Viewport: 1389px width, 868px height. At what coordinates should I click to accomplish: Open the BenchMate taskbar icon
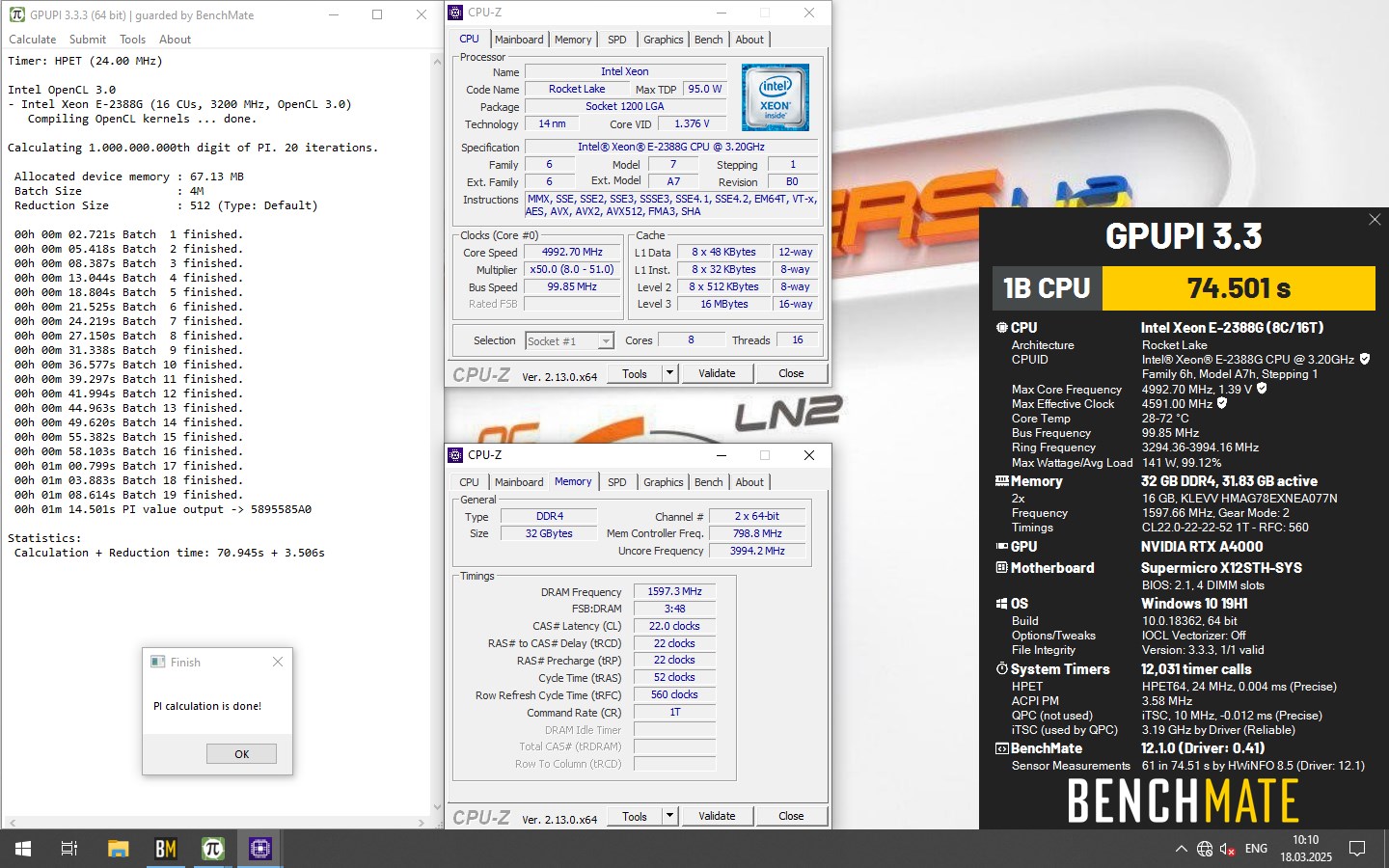point(166,849)
